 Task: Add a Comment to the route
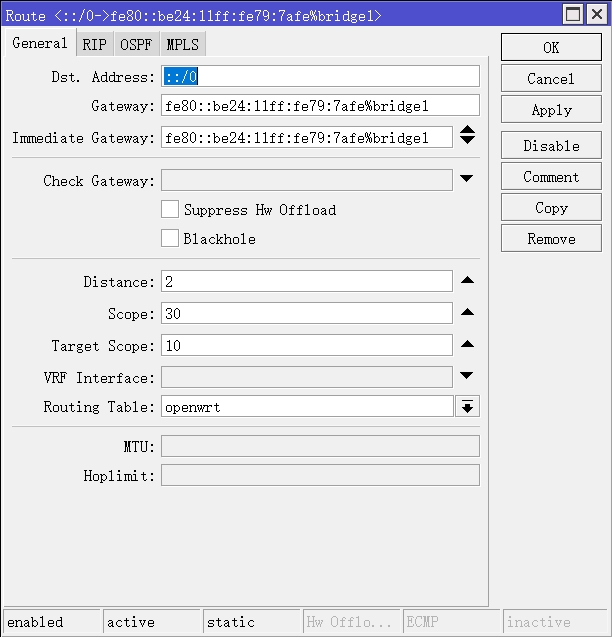pos(551,176)
